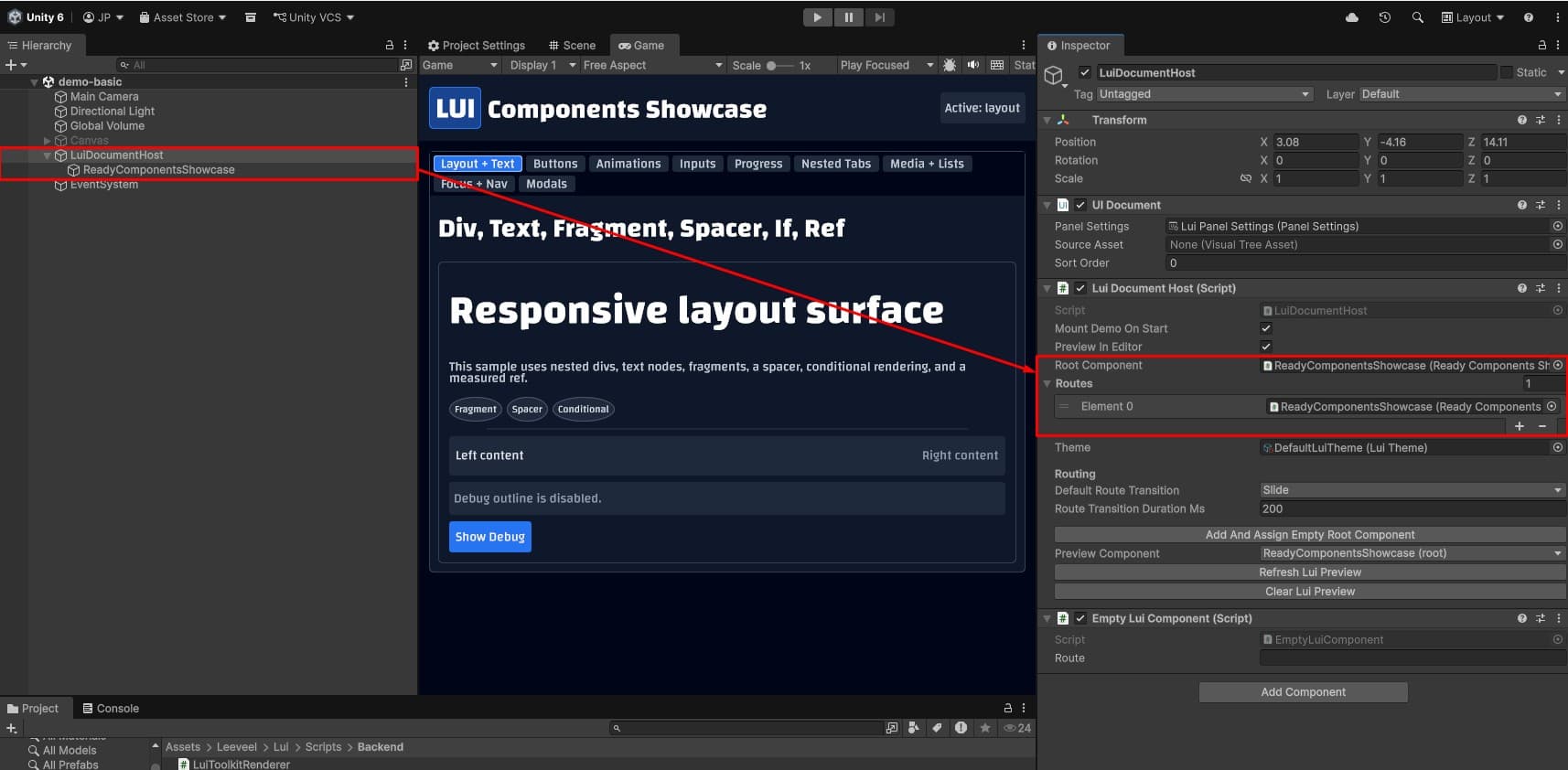Viewport: 1568px width, 770px height.
Task: Filter Project by favorites star icon
Action: coord(985,728)
